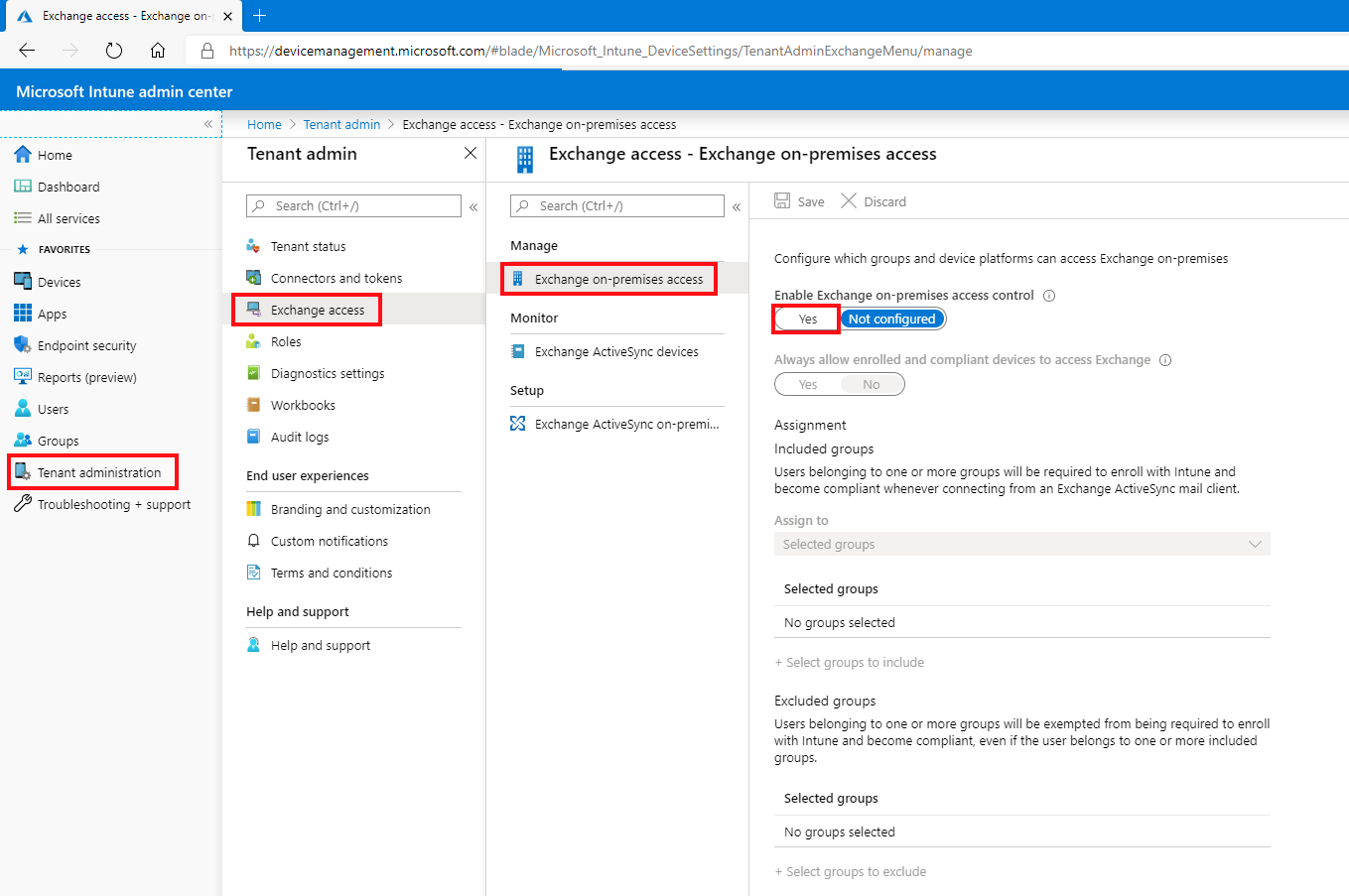Open the Users person icon
1349x896 pixels.
point(23,409)
